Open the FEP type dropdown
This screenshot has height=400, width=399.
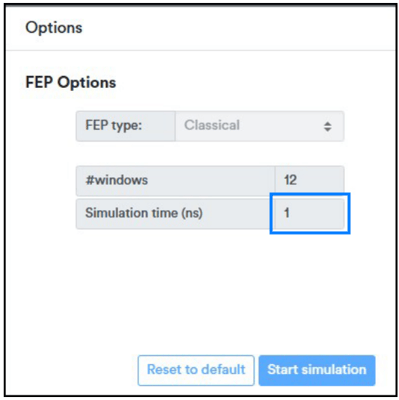tap(259, 126)
